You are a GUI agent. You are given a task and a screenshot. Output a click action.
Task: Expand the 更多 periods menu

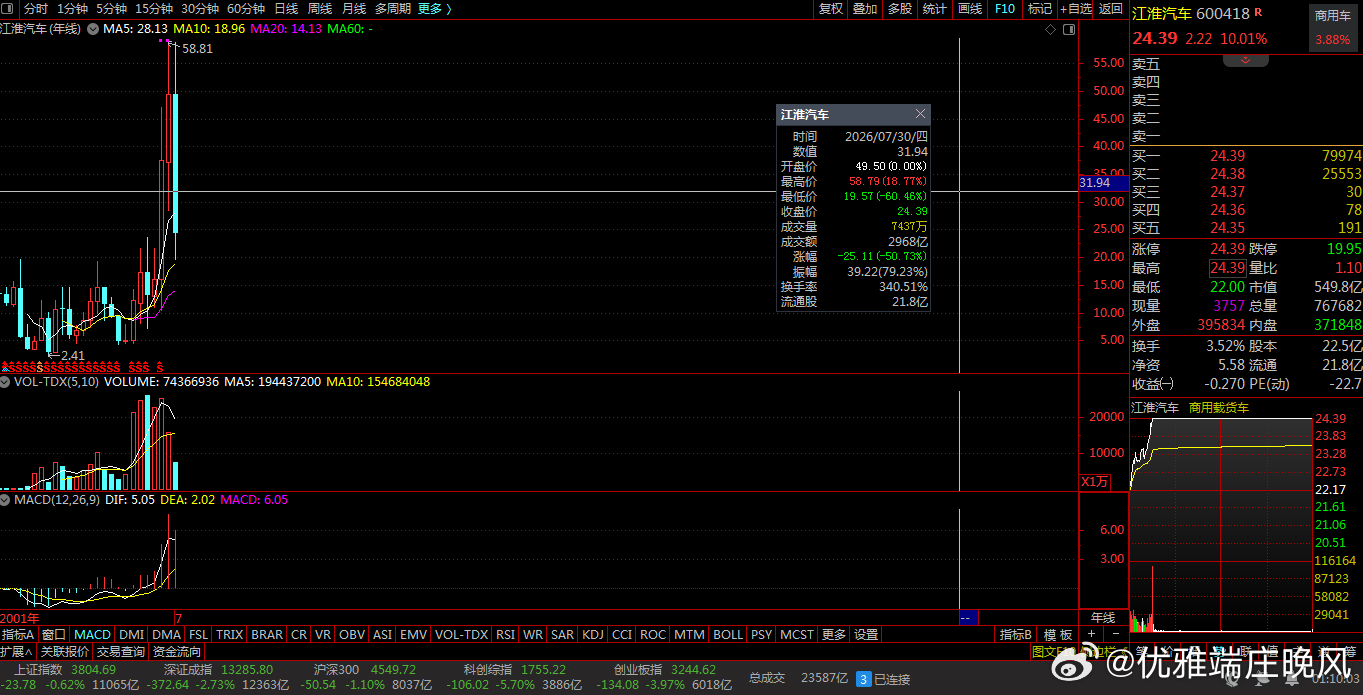coord(435,9)
